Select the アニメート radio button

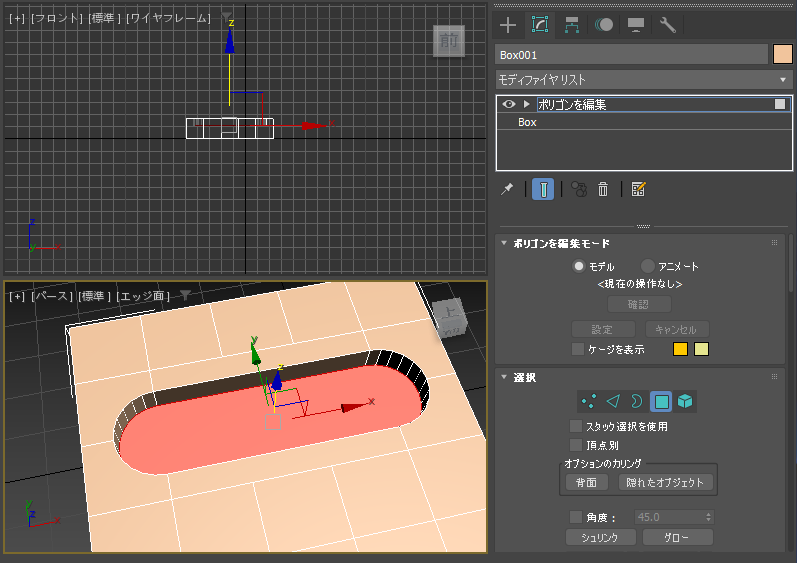(x=648, y=266)
